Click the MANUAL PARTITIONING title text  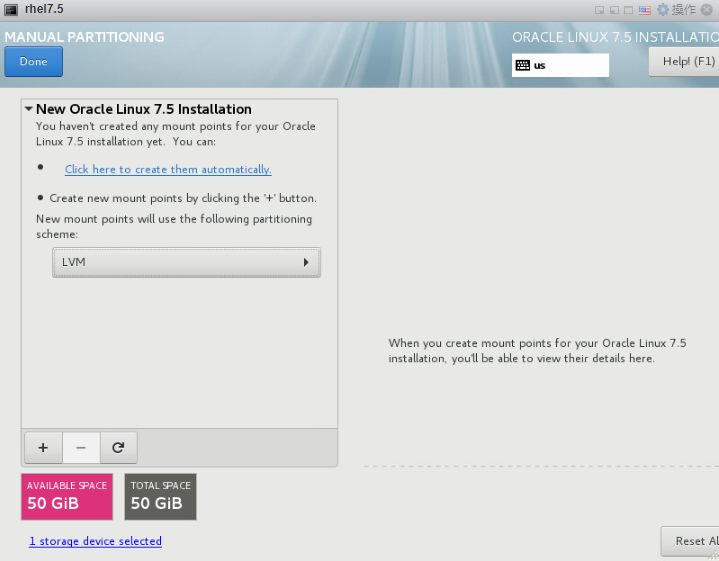tap(84, 37)
